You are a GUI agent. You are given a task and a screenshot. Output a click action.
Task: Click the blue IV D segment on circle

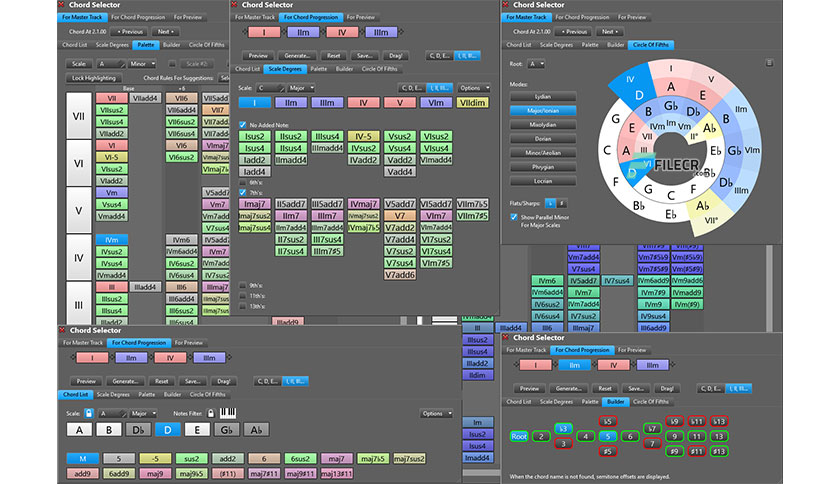634,85
